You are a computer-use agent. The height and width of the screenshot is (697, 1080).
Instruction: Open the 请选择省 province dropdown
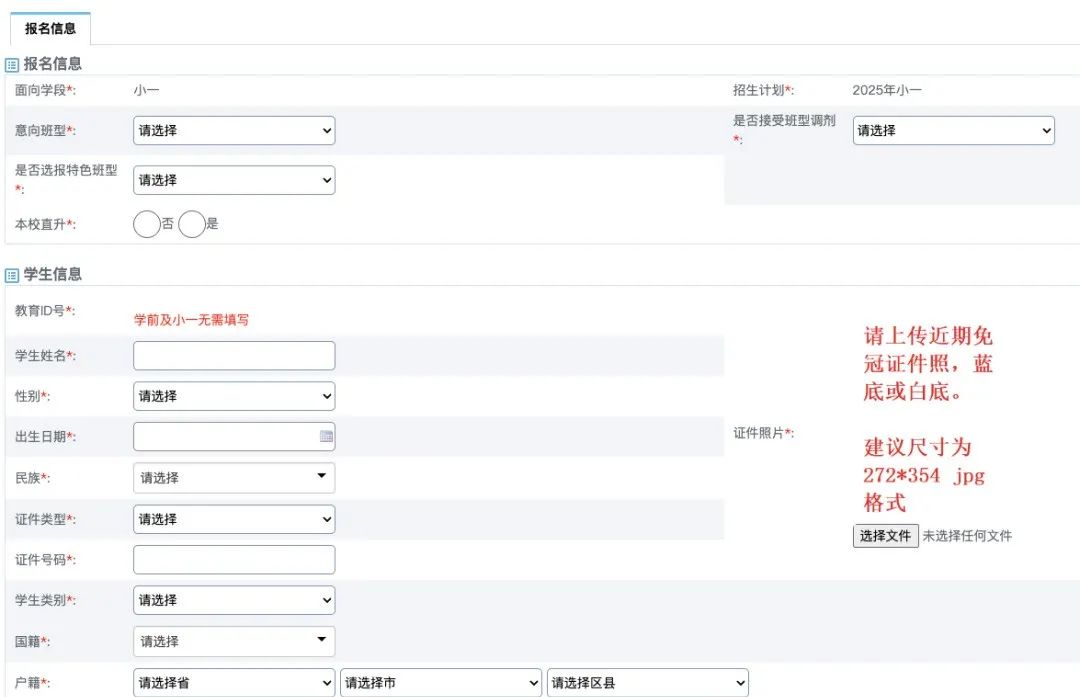[234, 684]
